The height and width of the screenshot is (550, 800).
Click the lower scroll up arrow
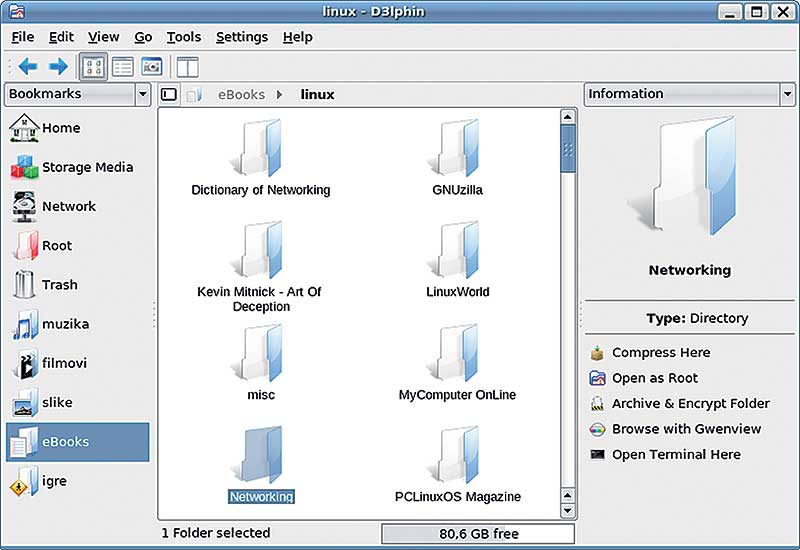567,495
